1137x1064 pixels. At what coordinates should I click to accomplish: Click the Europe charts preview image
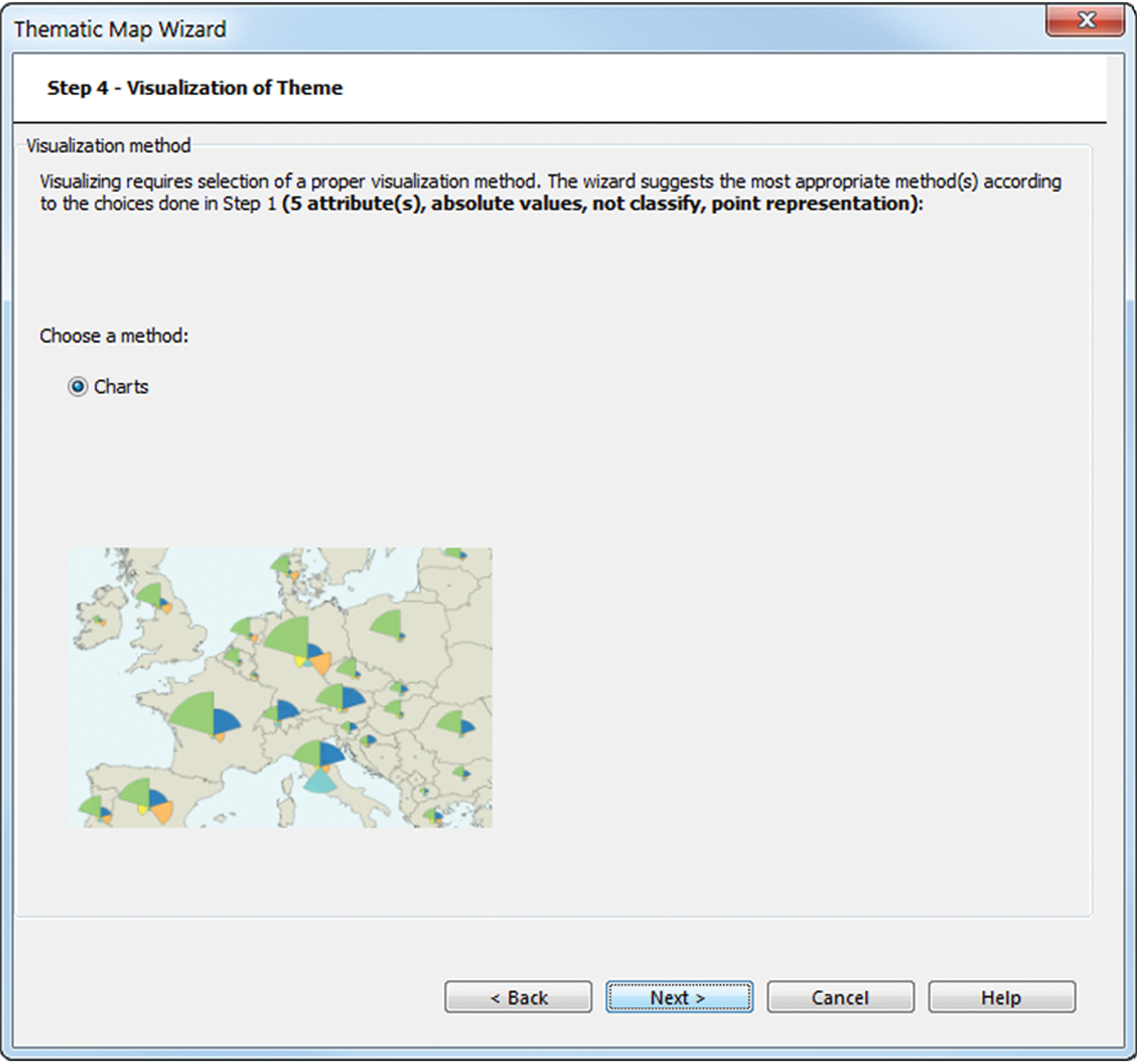point(279,688)
